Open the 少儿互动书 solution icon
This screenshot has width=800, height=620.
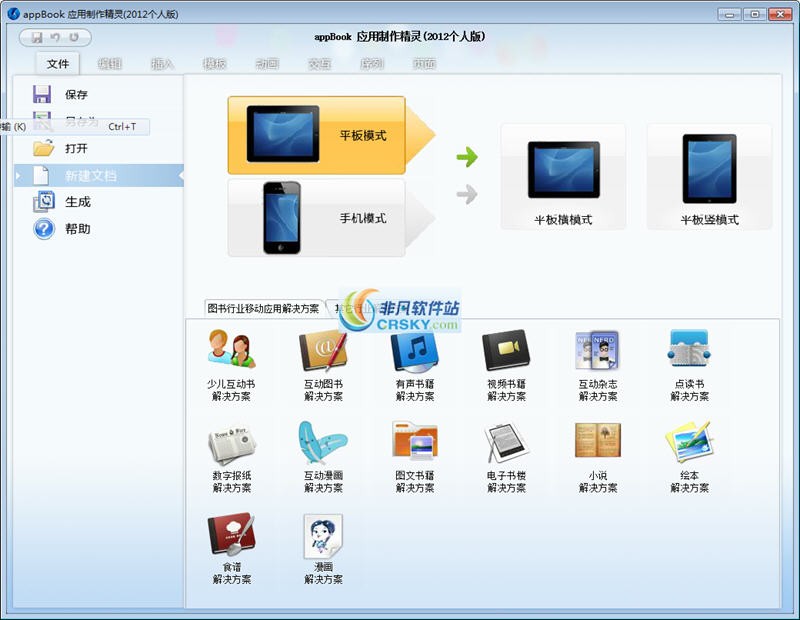pos(231,365)
